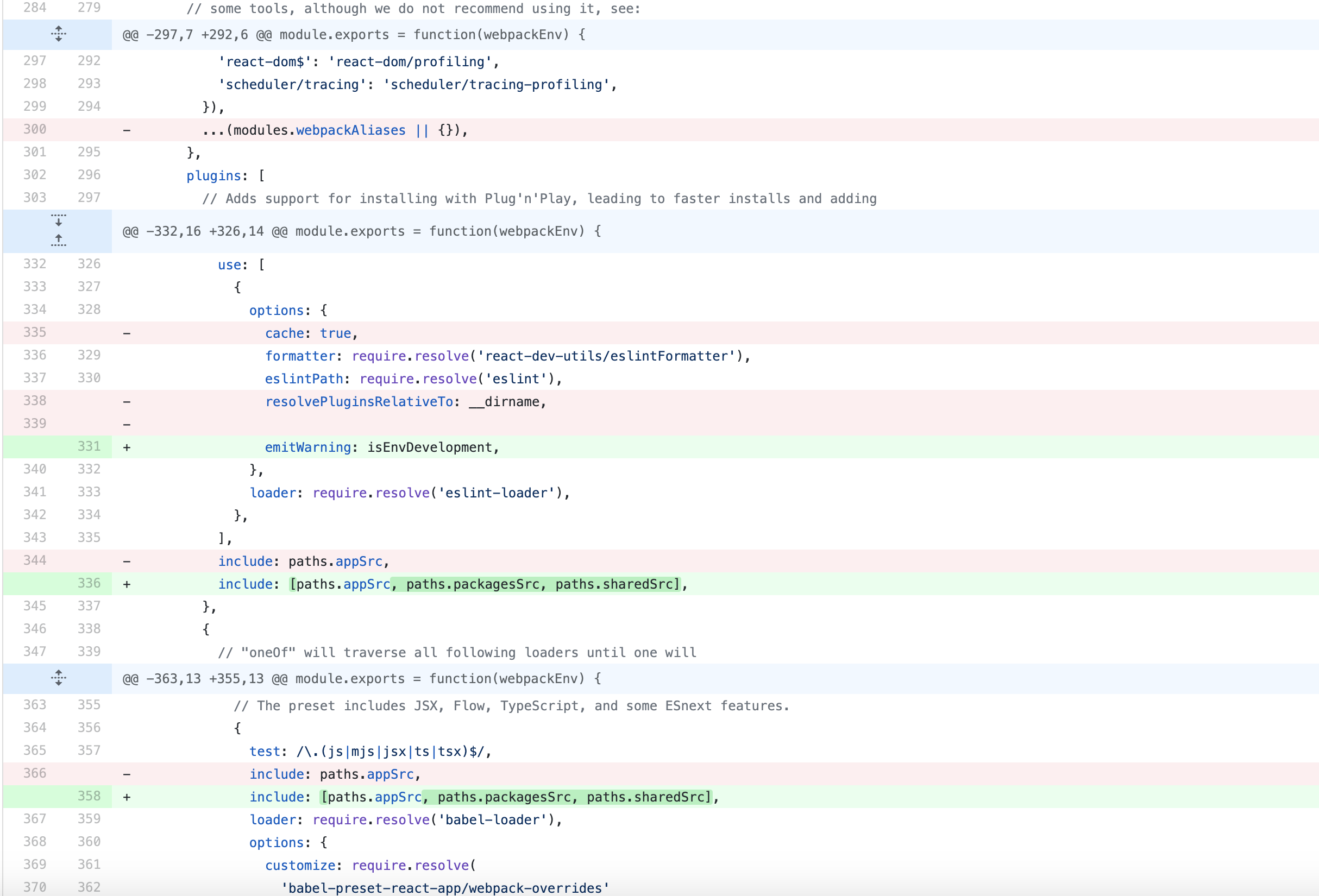Click old line number 366
Image resolution: width=1319 pixels, height=896 pixels.
35,773
